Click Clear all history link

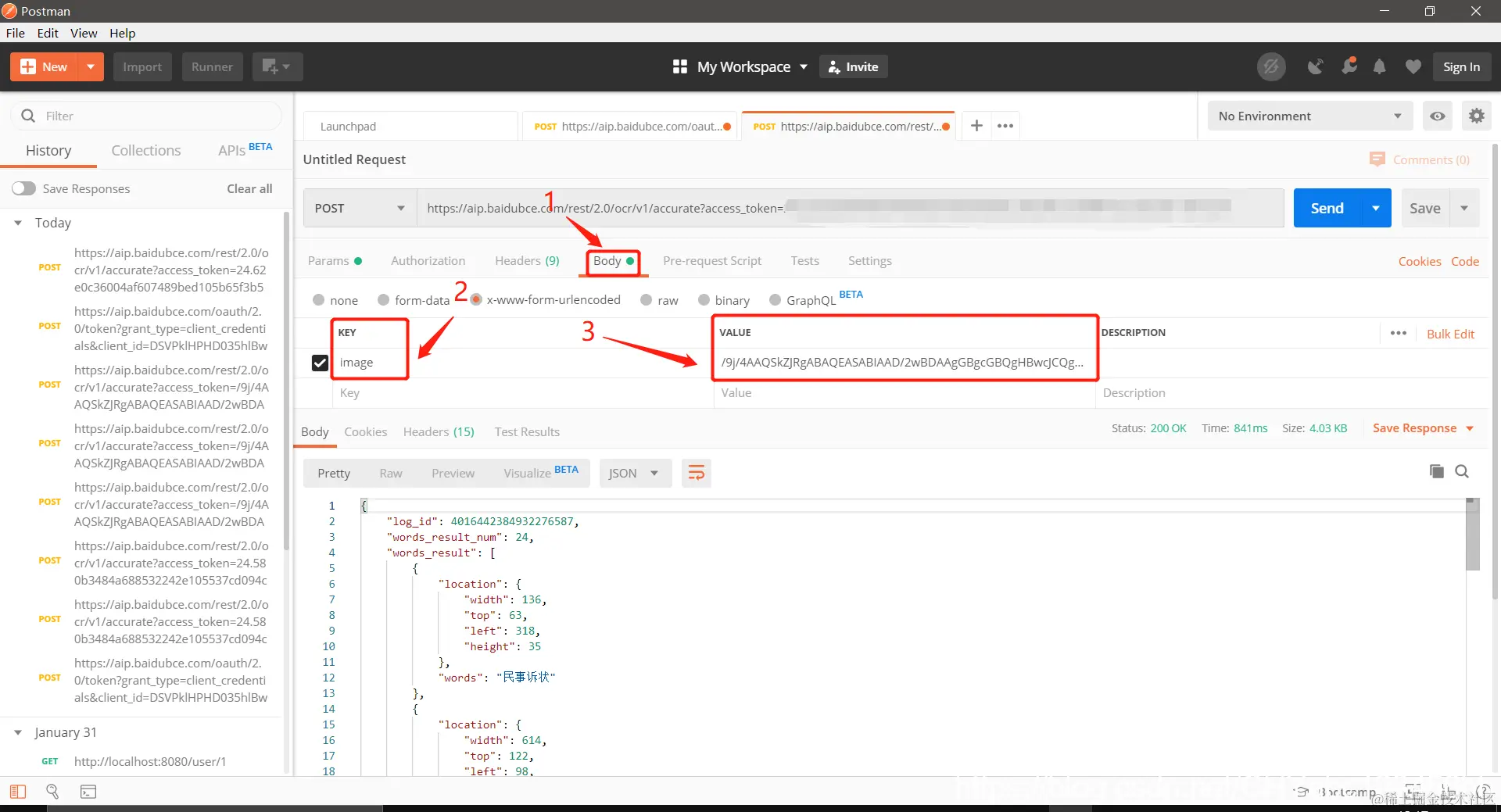(249, 188)
